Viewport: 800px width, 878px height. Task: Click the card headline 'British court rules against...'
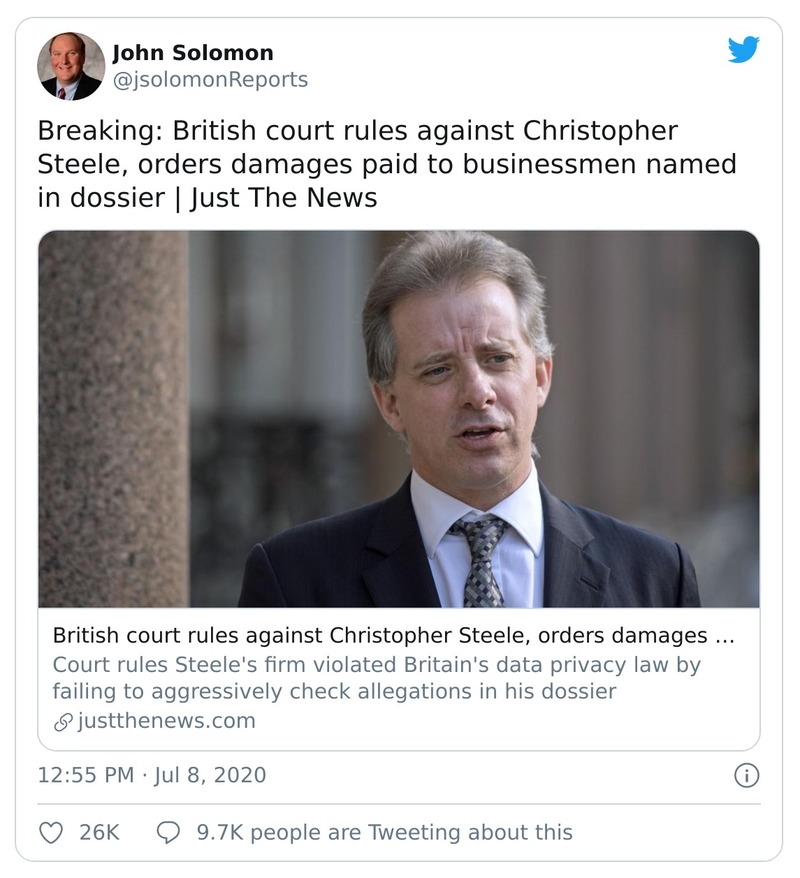[392, 636]
